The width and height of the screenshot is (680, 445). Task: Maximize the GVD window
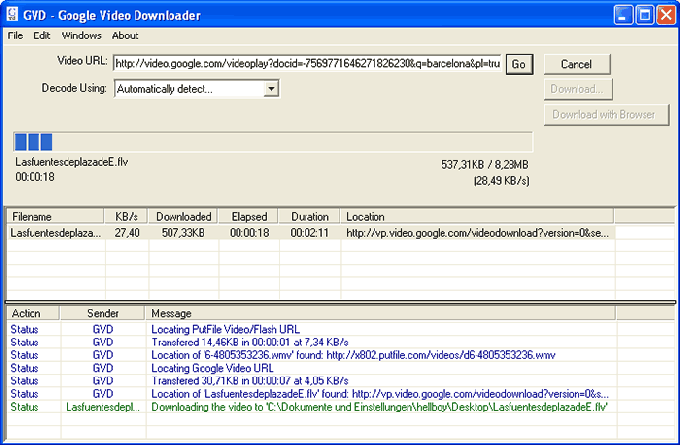[x=644, y=15]
